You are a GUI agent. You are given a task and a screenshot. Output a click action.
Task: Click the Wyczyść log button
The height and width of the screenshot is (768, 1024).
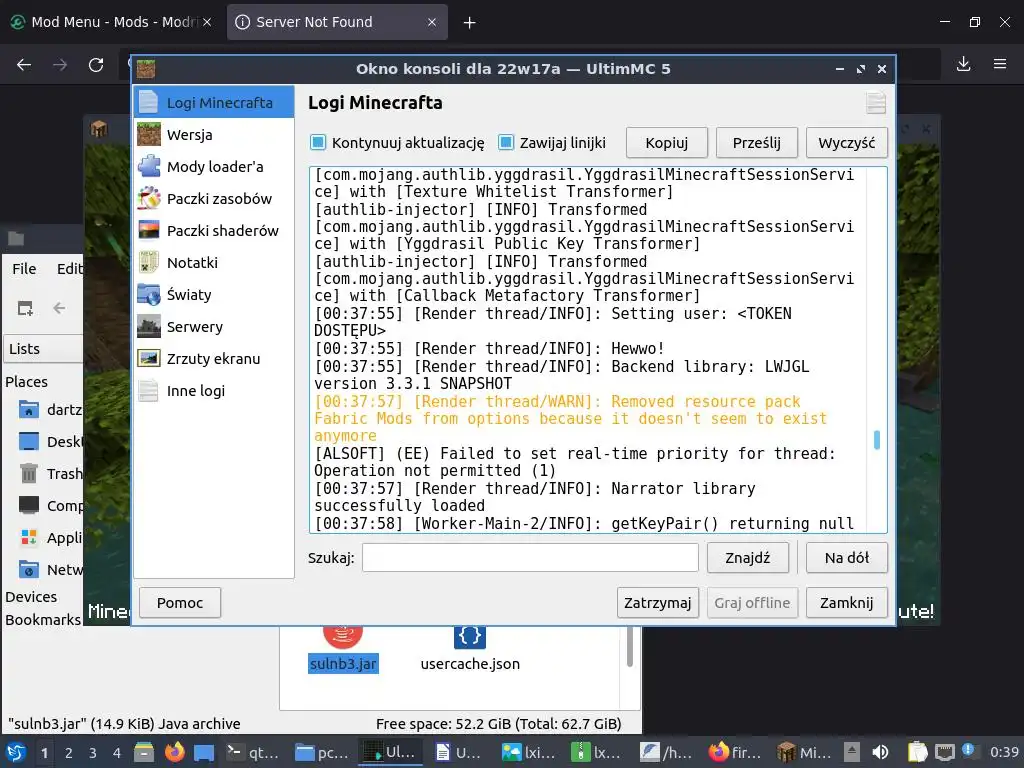coord(846,143)
